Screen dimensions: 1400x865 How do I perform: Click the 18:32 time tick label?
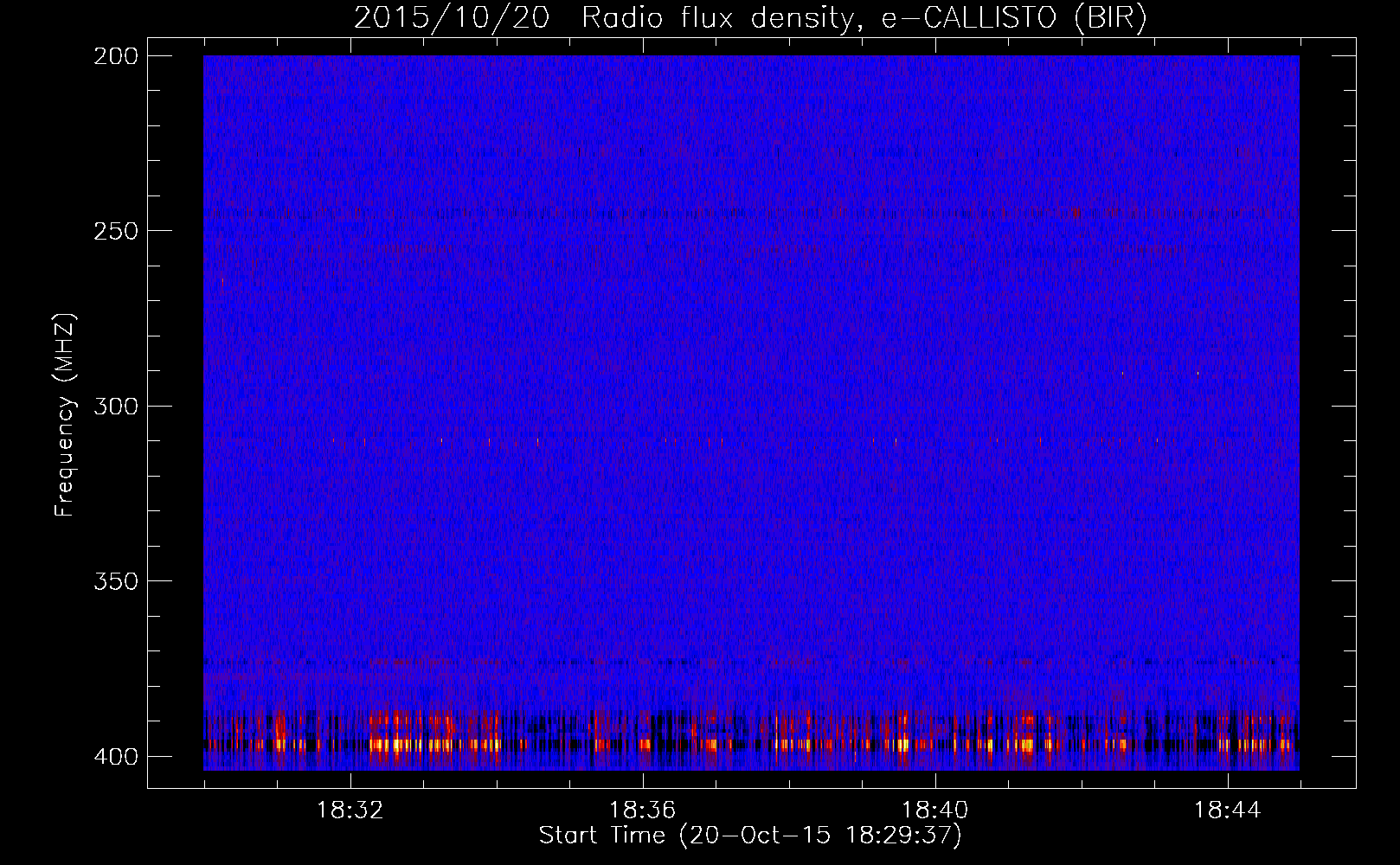point(350,811)
